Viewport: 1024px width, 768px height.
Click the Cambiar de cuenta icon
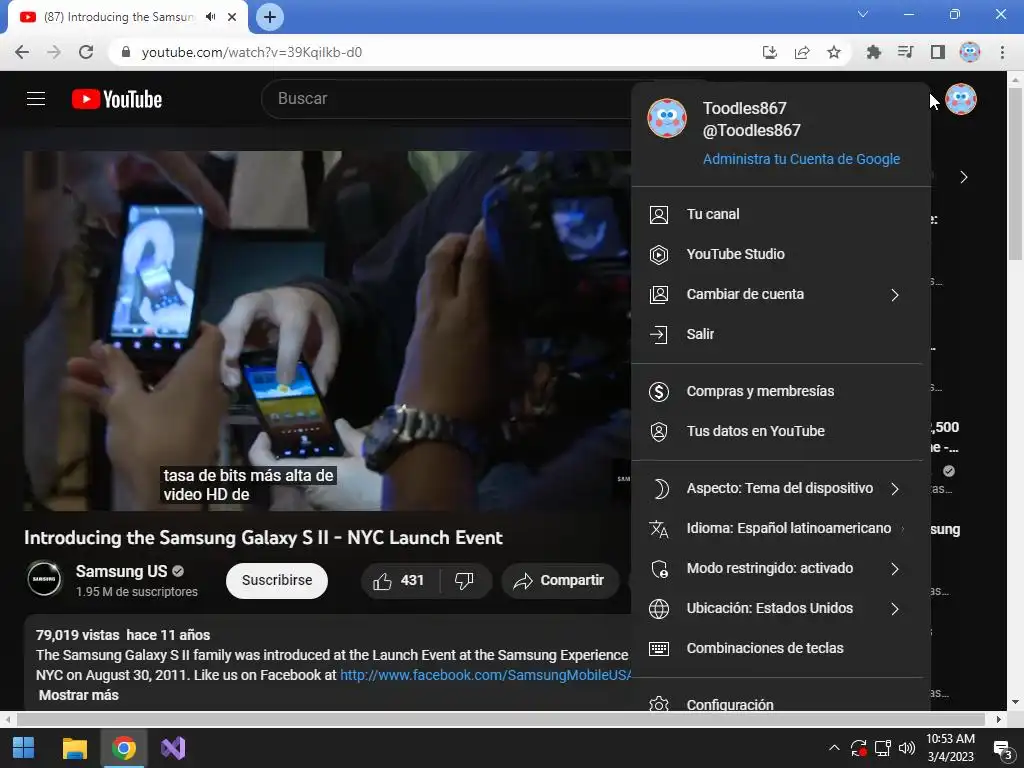pos(659,295)
